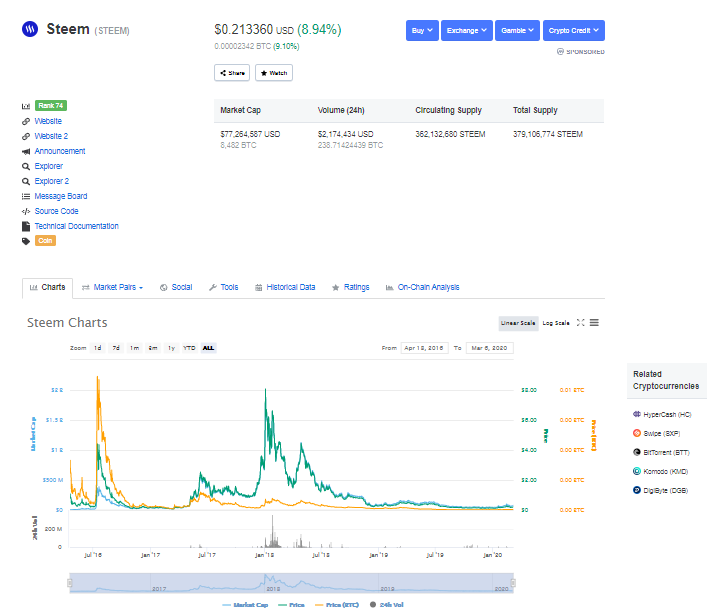Switch chart to Log Scale

click(556, 323)
